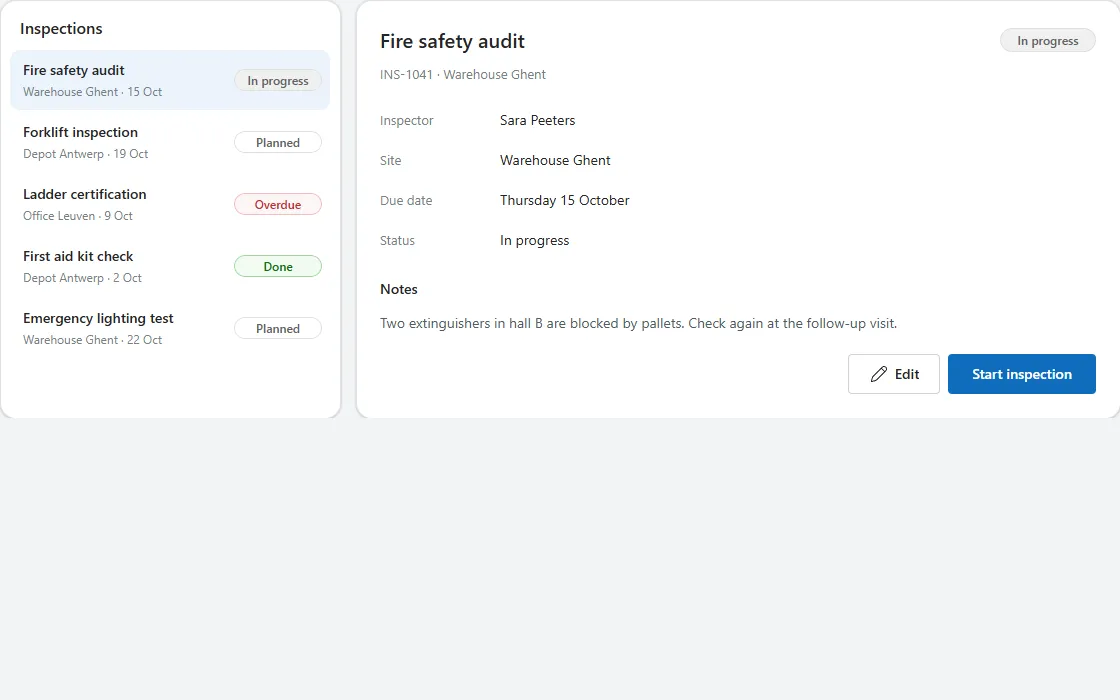1120x700 pixels.
Task: Select the First aid kit check entry
Action: [170, 266]
